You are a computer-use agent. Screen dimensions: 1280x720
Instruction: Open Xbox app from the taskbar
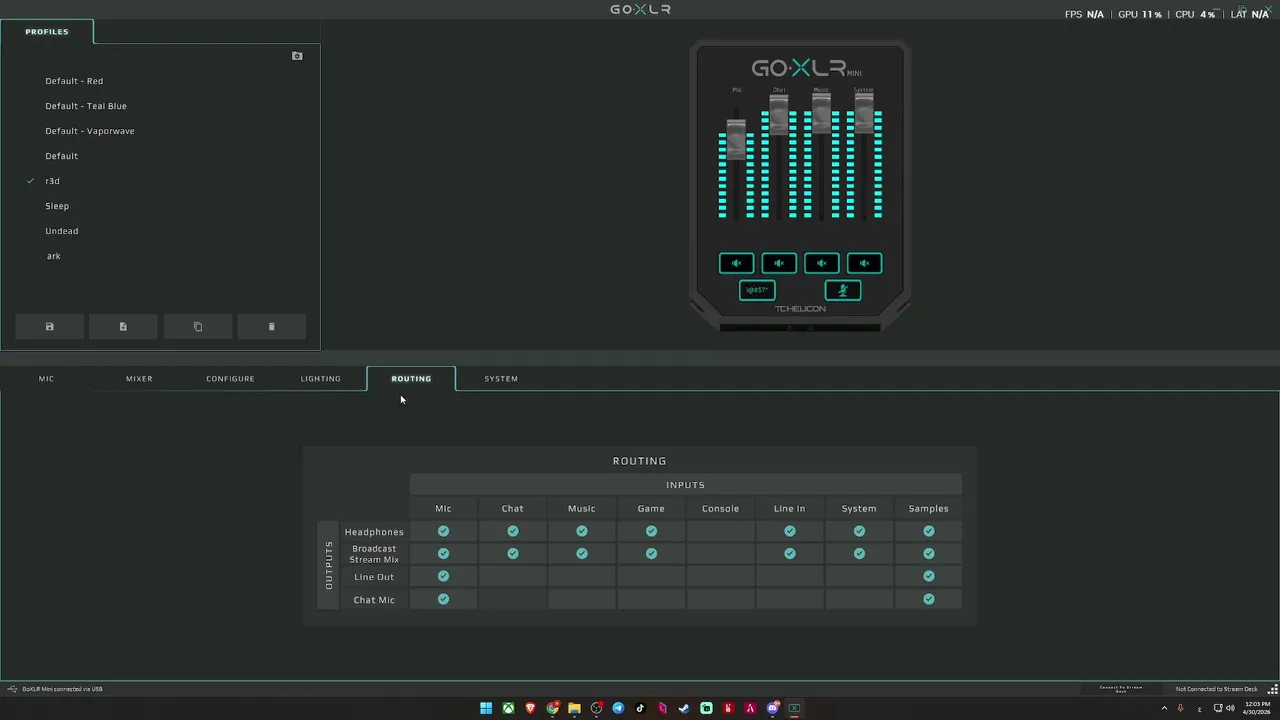[x=508, y=708]
